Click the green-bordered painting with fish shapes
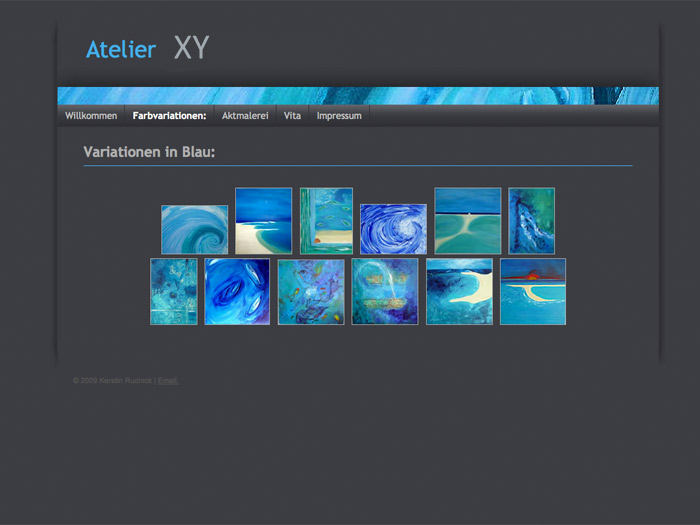This screenshot has width=700, height=525. [326, 221]
